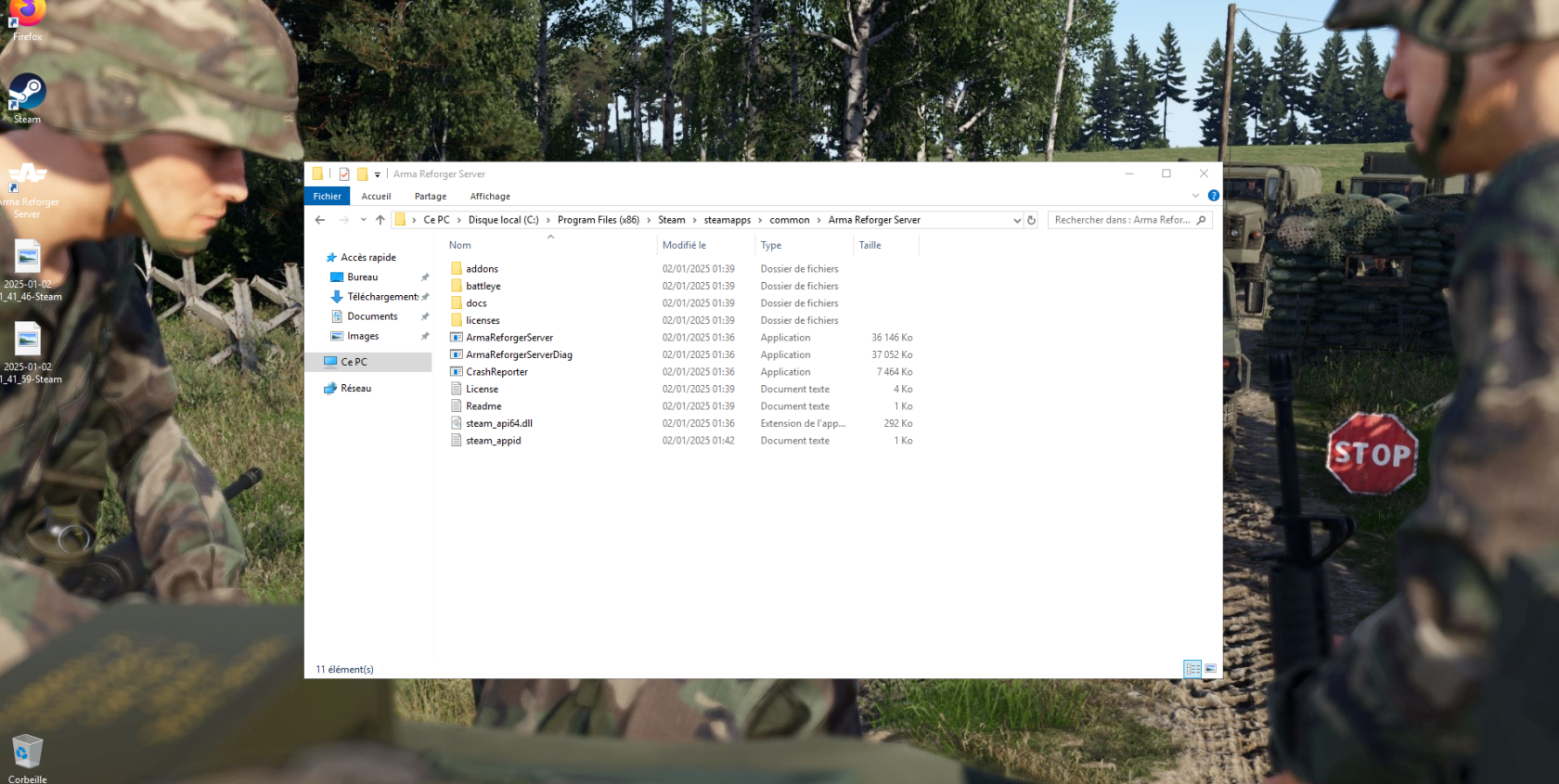The image size is (1559, 784).
Task: Open the recent locations dropdown arrow
Action: (x=363, y=220)
